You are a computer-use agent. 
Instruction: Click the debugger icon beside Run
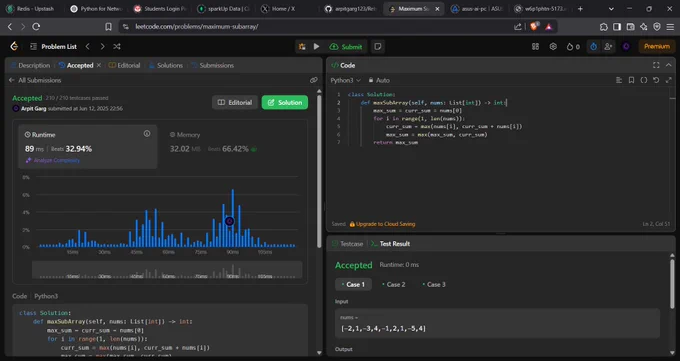302,46
